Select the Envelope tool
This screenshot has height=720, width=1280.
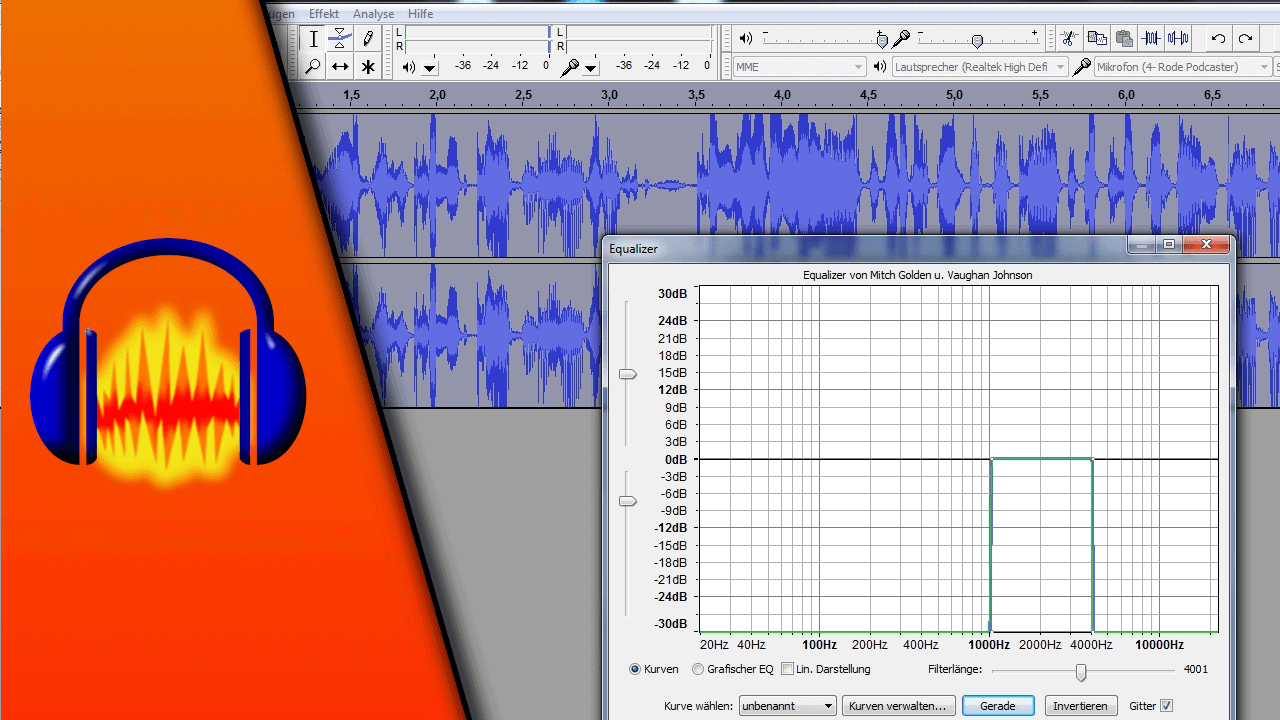(340, 39)
